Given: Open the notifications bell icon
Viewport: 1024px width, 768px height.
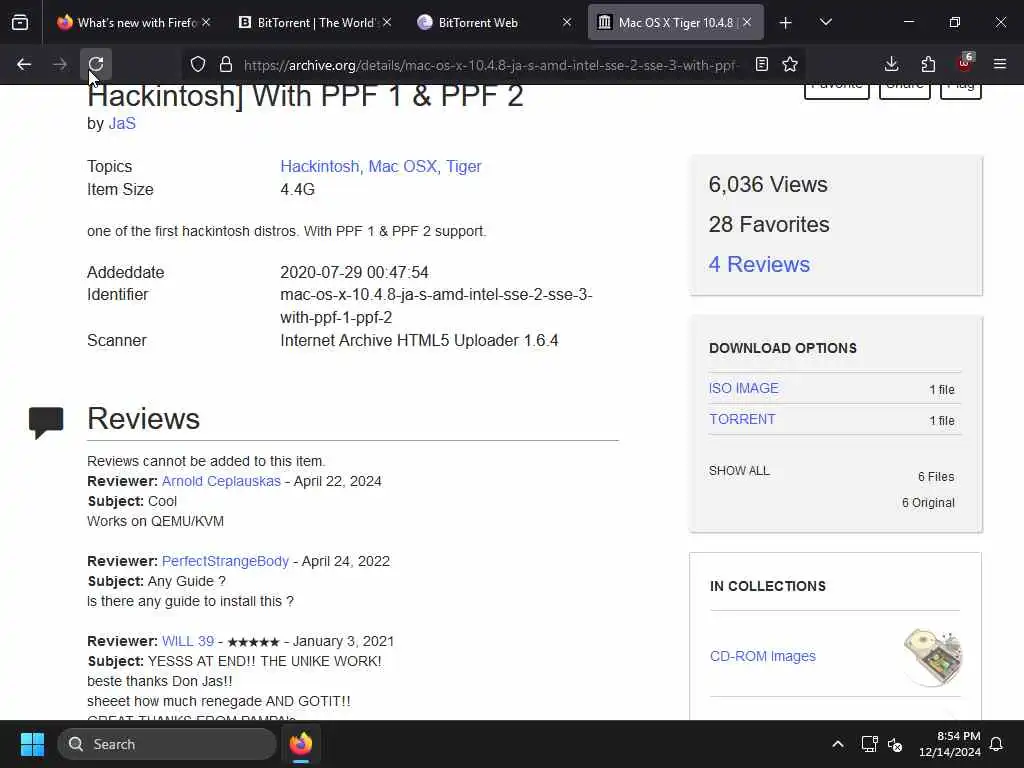Looking at the screenshot, I should (997, 744).
